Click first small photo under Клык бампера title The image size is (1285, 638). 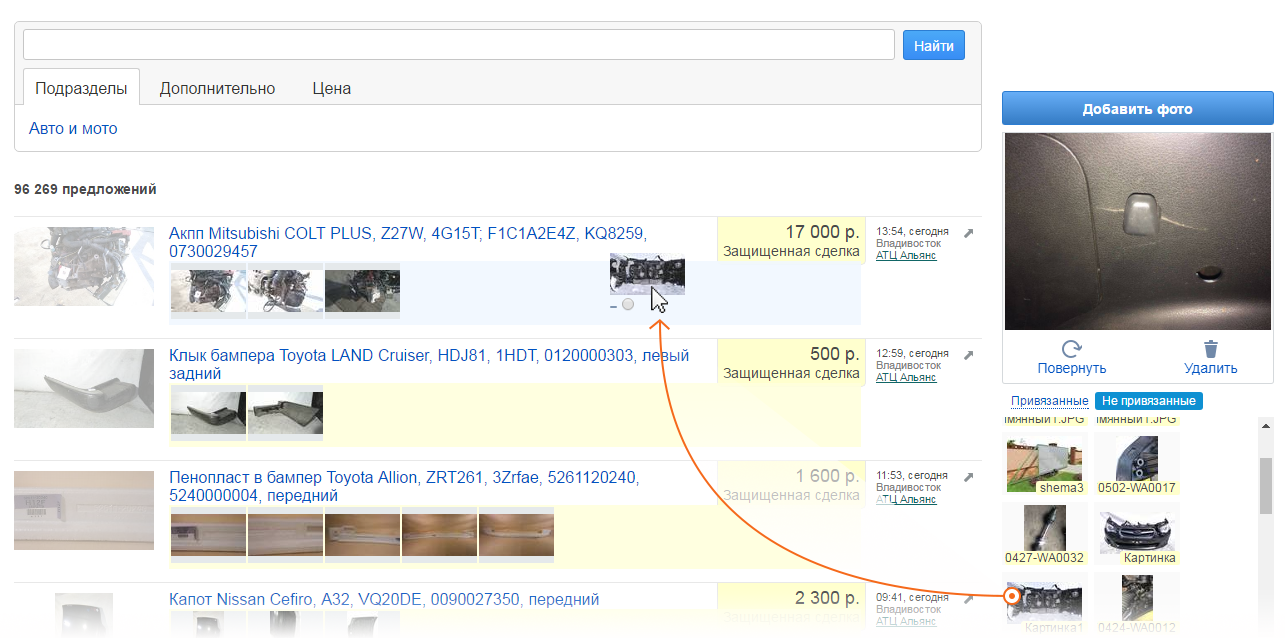208,411
